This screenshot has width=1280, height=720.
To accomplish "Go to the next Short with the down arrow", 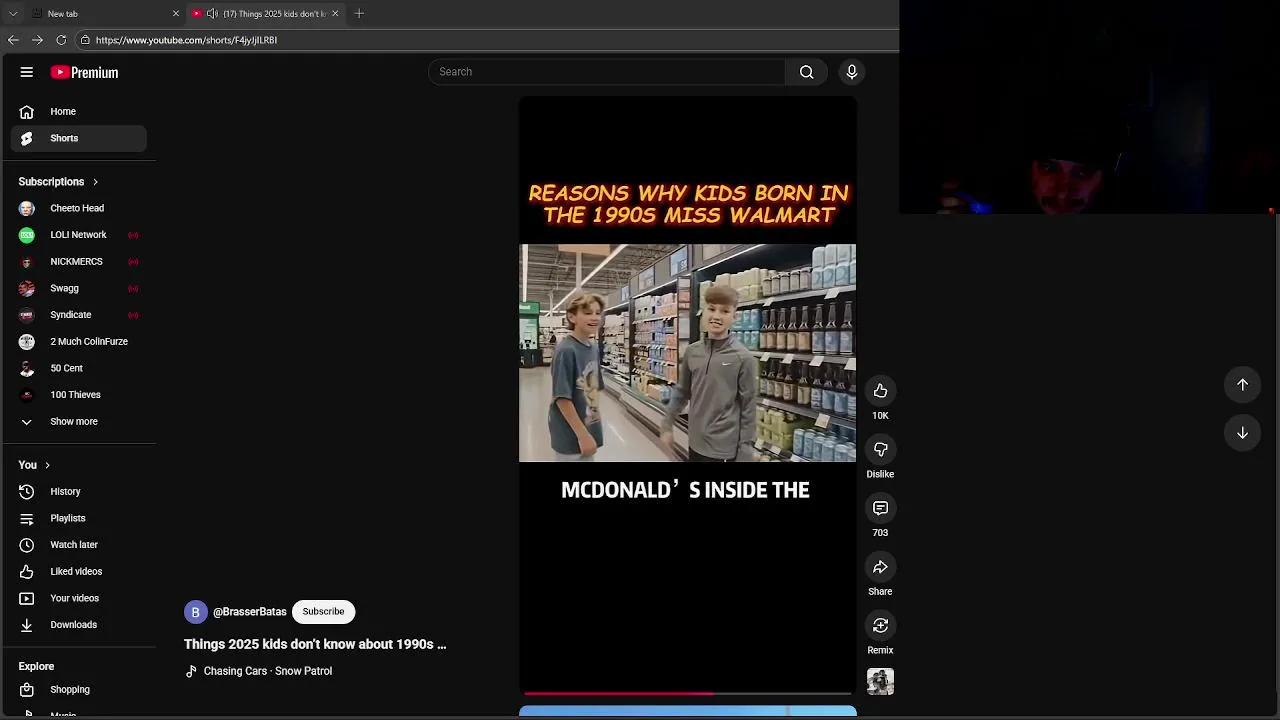I will coord(1243,433).
